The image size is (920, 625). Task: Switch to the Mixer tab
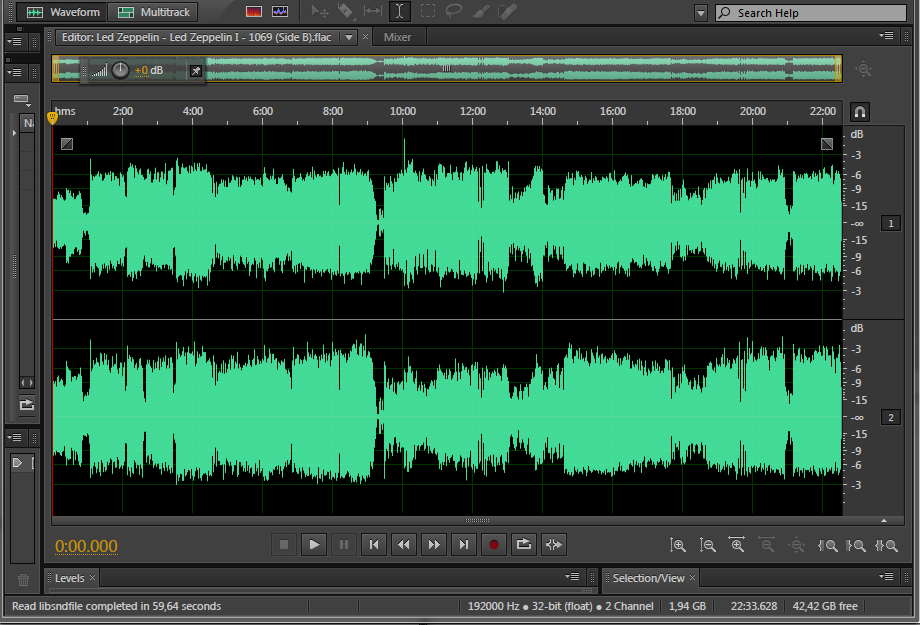[397, 37]
